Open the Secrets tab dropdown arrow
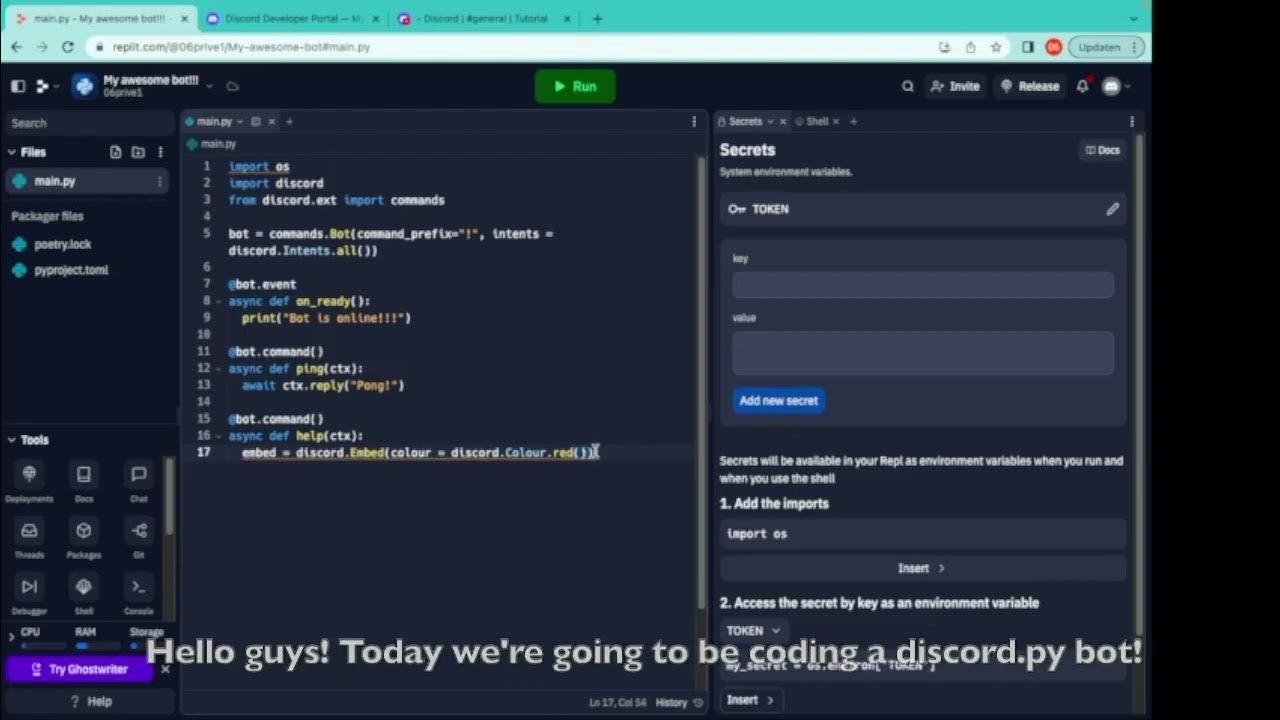This screenshot has width=1280, height=720. point(770,122)
